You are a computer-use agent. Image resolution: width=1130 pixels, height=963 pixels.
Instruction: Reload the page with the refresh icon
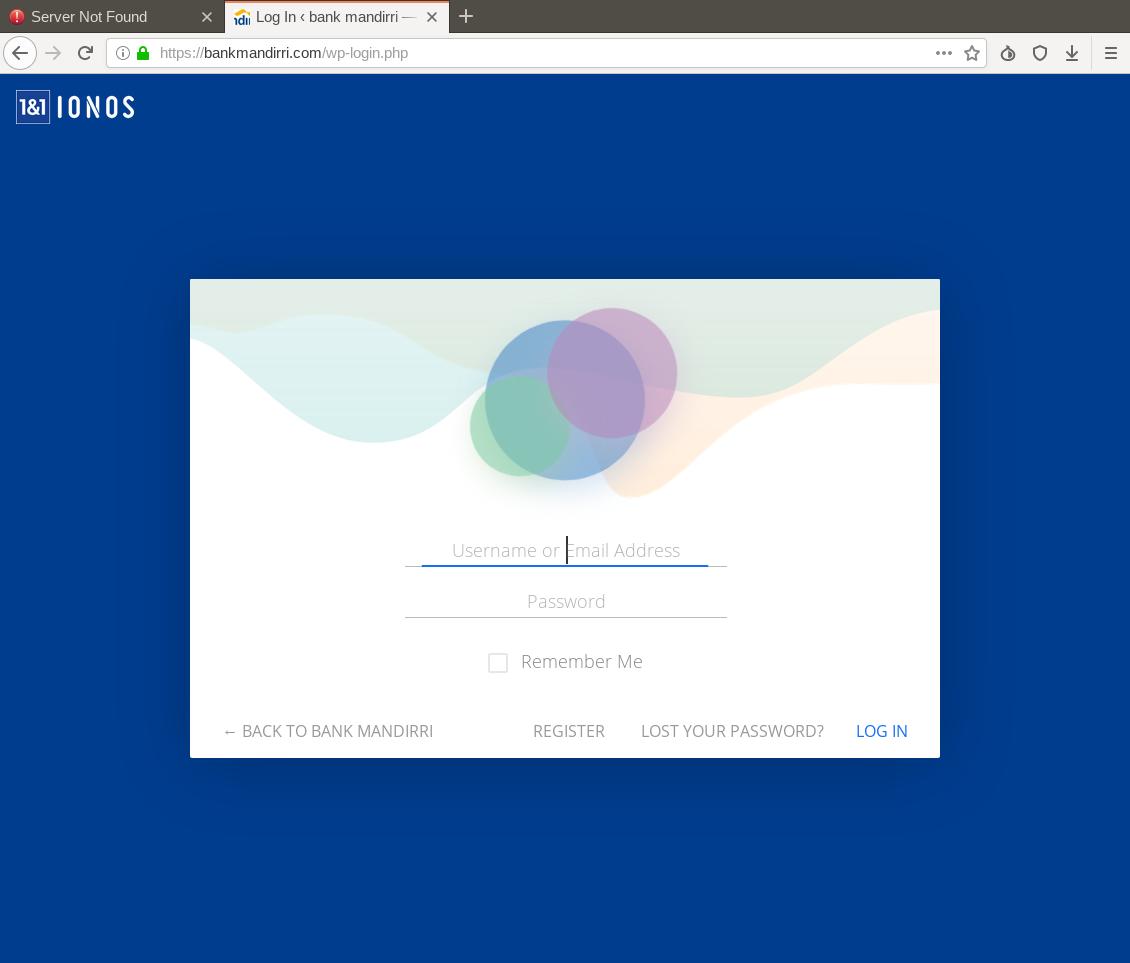(x=85, y=53)
